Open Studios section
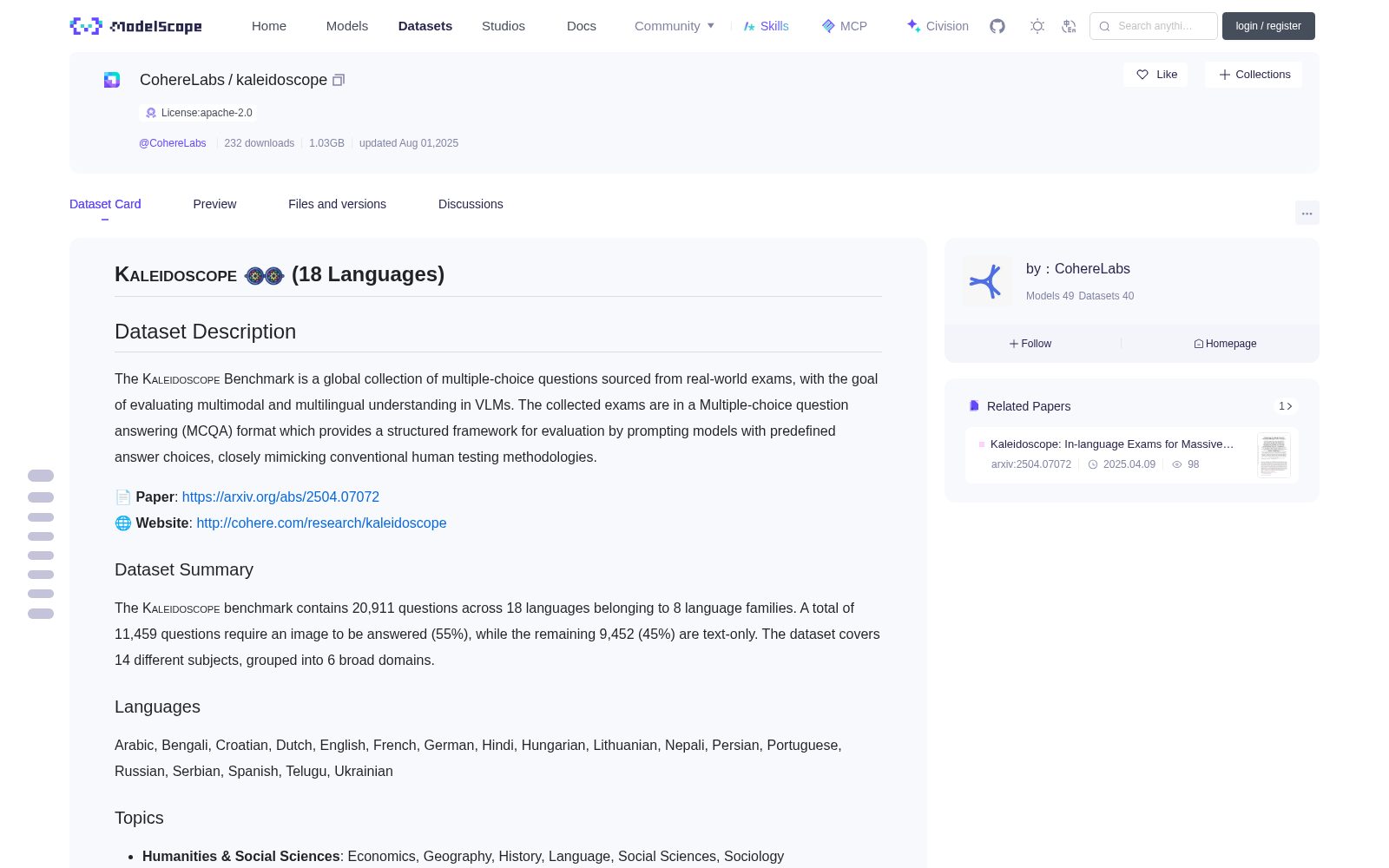Screen dimensions: 1389x868 (x=504, y=26)
